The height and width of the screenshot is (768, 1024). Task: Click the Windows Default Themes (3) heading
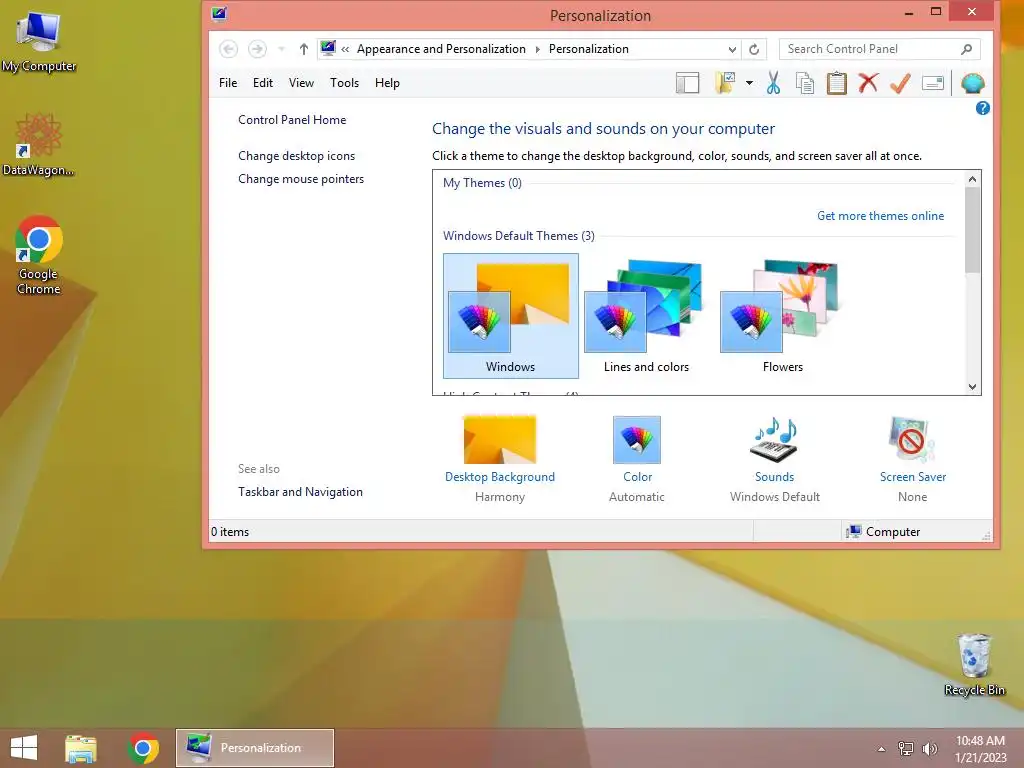(x=519, y=236)
